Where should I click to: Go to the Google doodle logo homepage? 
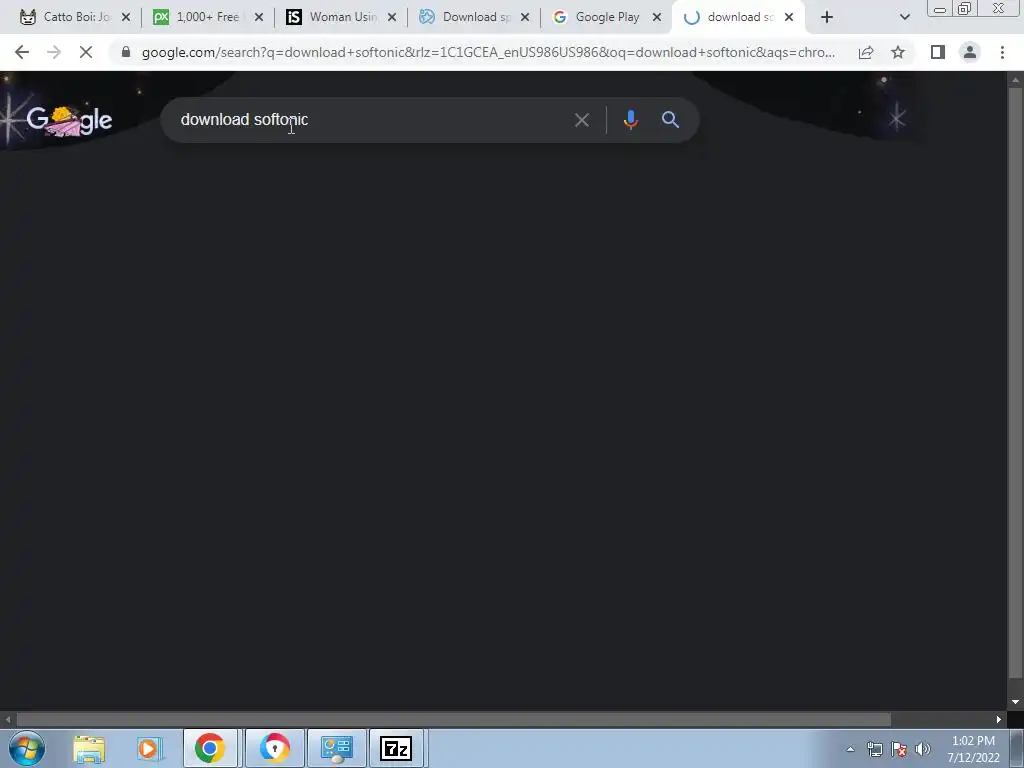pos(69,120)
